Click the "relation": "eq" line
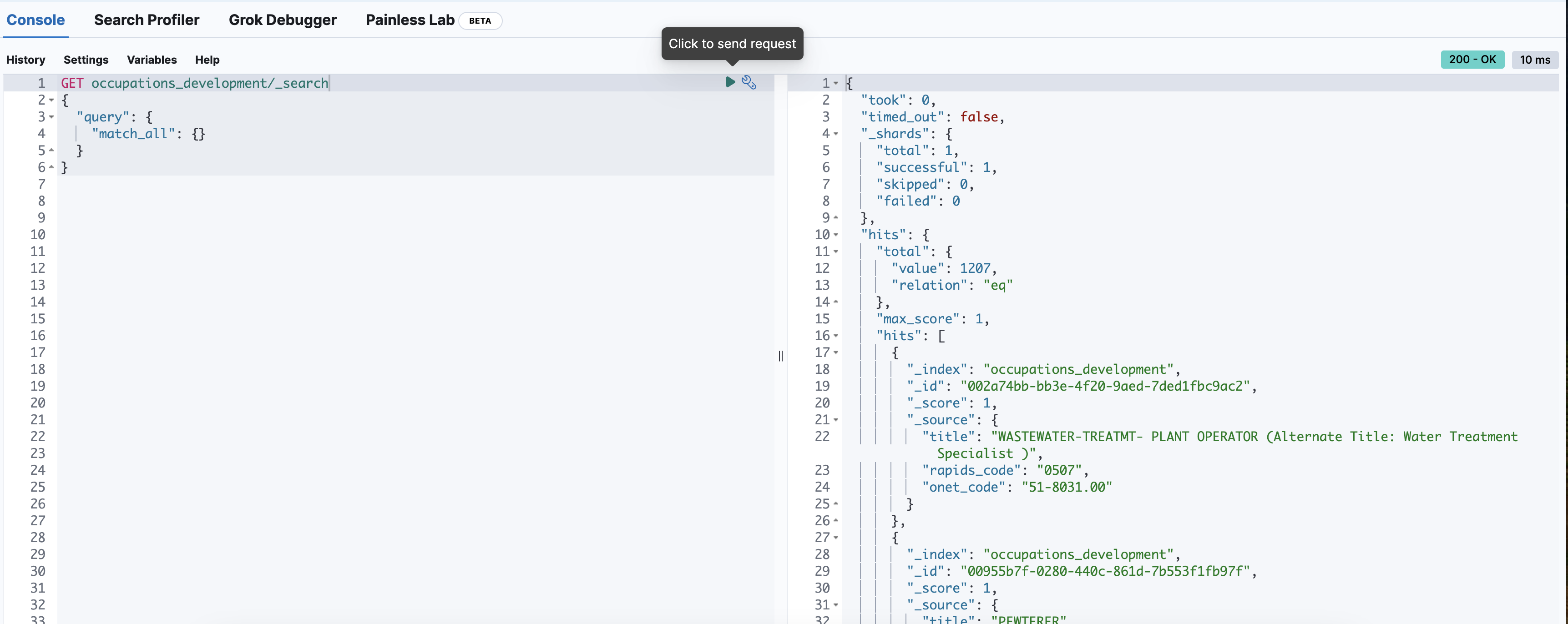Viewport: 1568px width, 624px height. point(952,285)
